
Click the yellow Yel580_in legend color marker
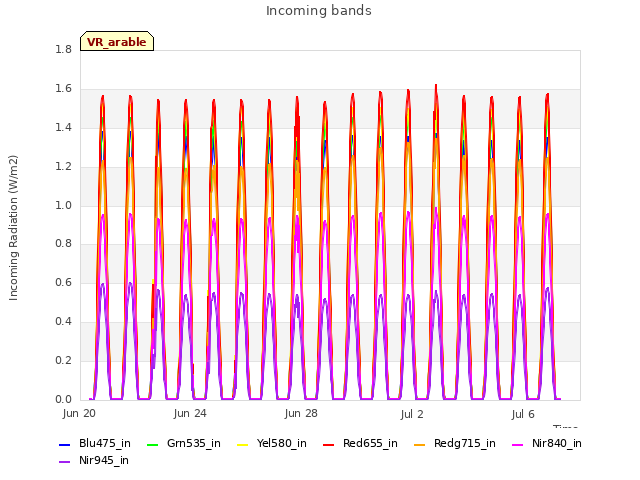click(242, 444)
